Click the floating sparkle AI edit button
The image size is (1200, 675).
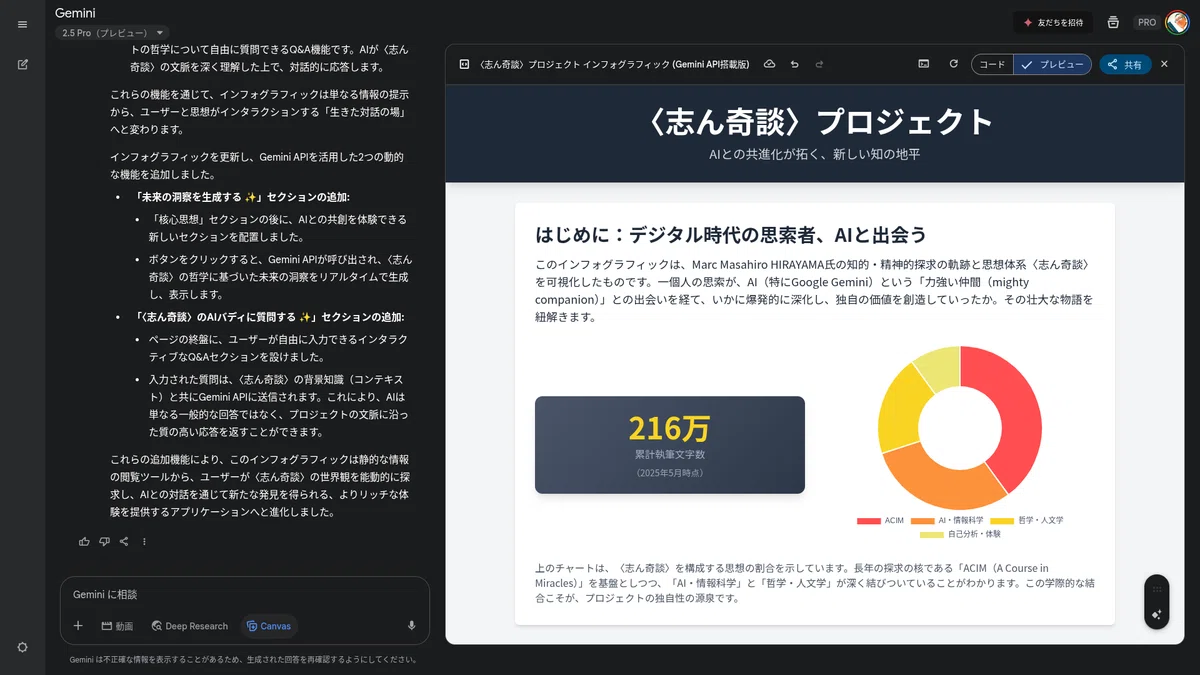(x=1157, y=615)
